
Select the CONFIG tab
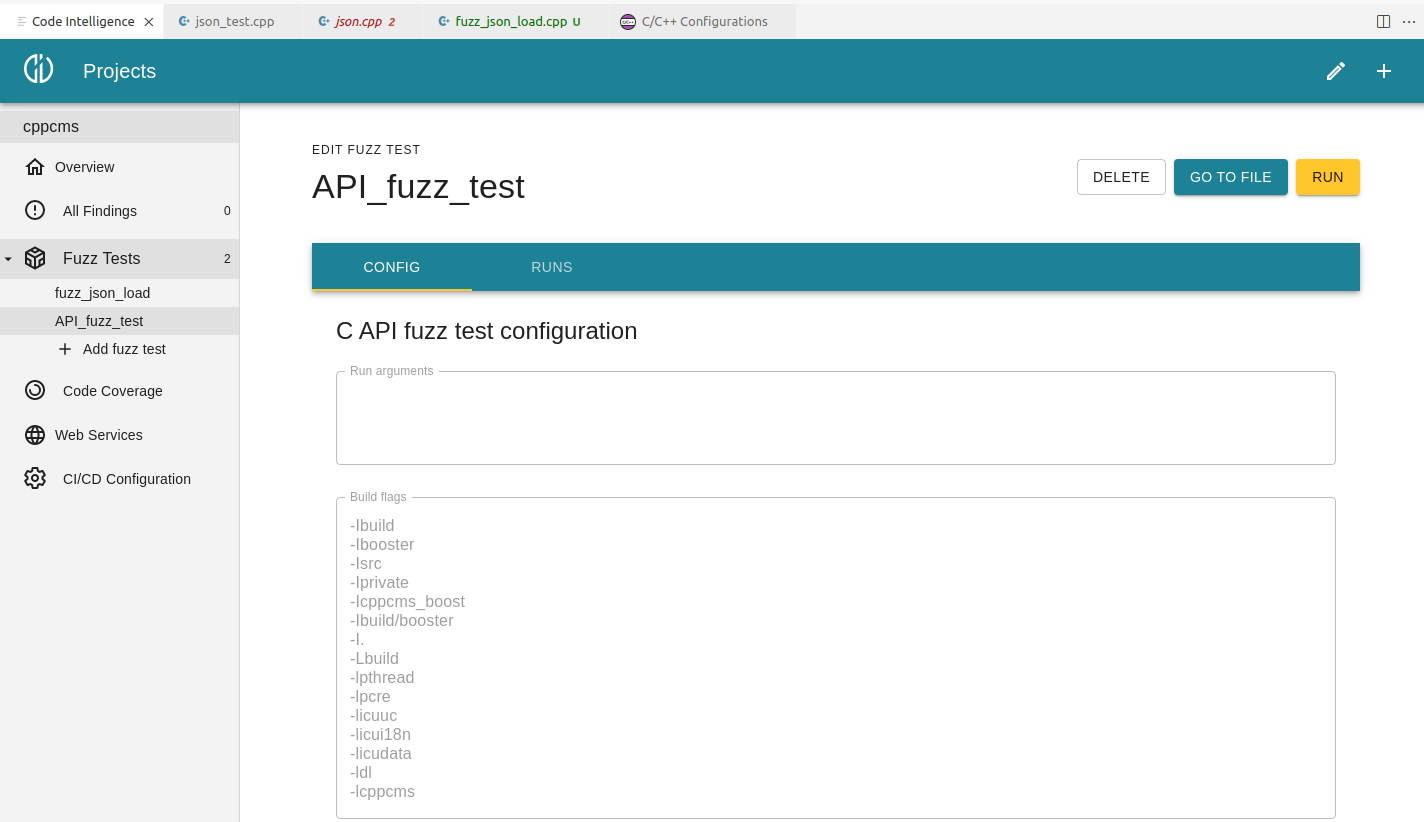point(392,267)
